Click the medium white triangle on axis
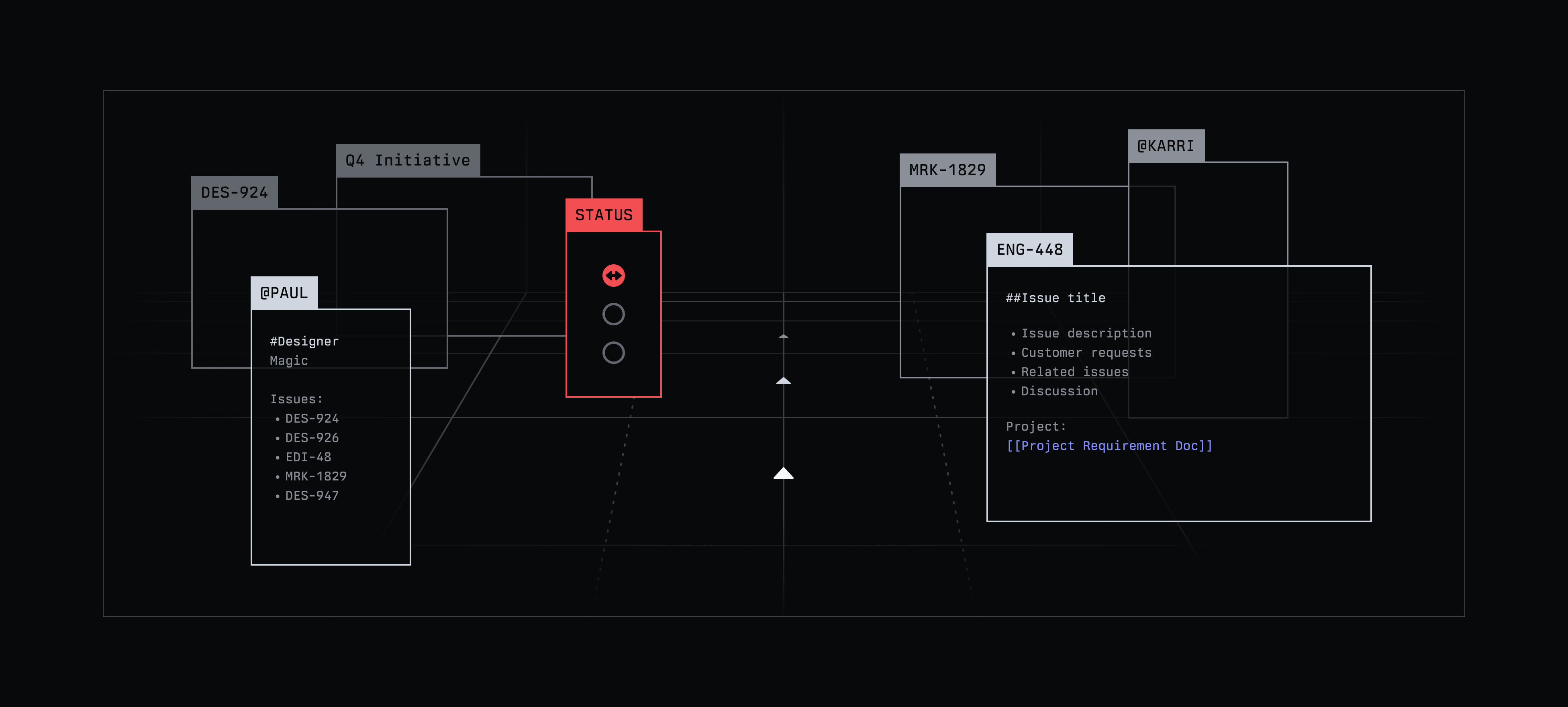 783,381
